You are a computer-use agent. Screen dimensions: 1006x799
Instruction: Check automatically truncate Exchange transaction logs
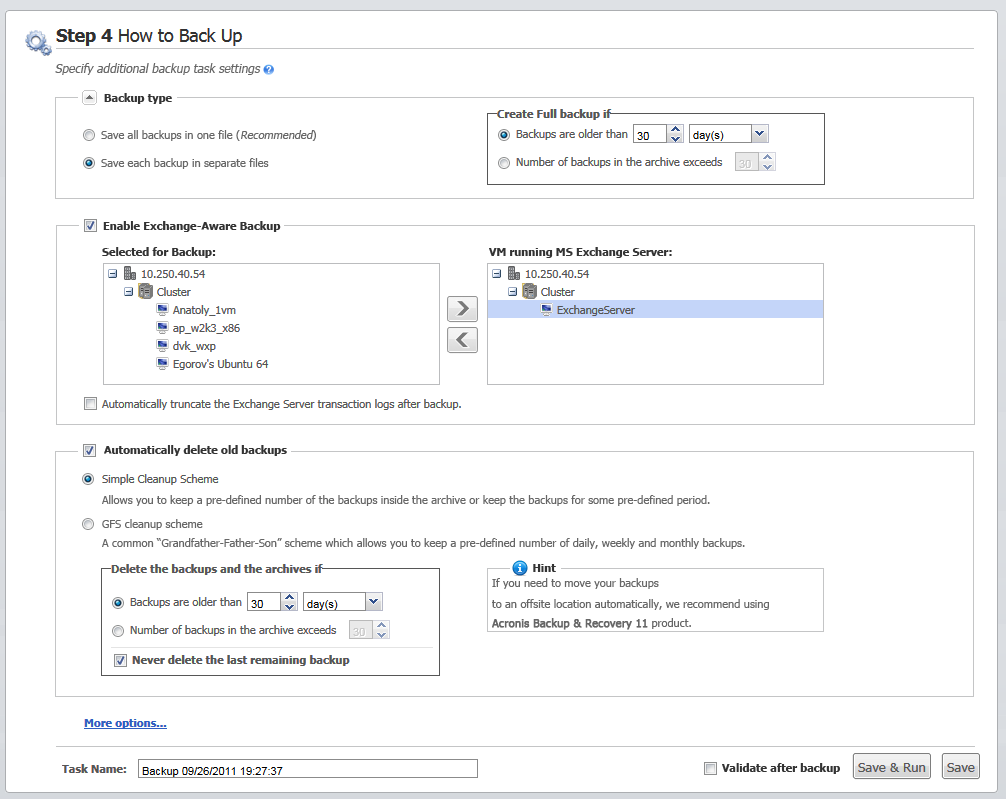[91, 404]
